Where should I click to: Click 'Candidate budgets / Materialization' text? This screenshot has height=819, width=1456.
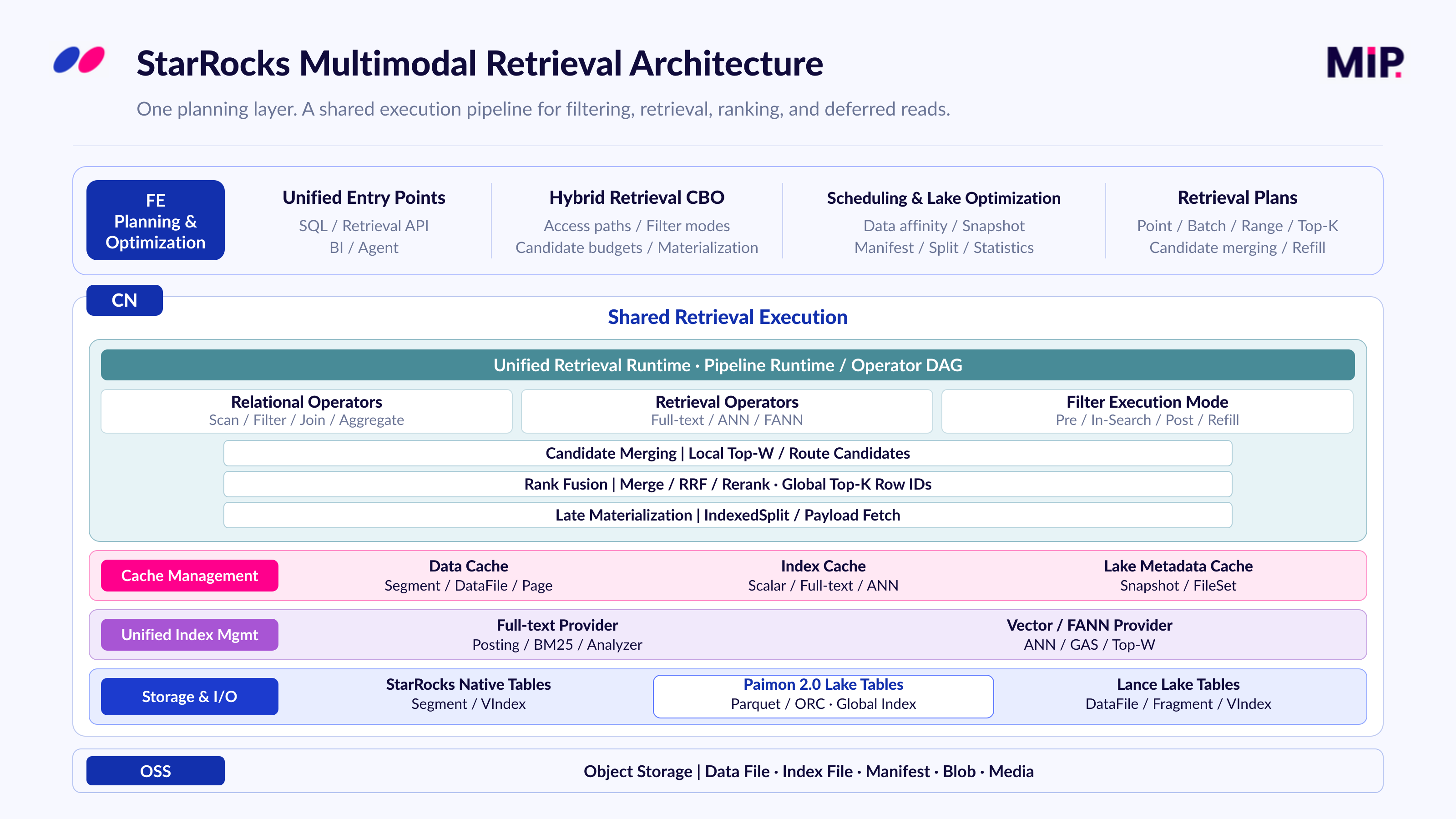[x=637, y=248]
